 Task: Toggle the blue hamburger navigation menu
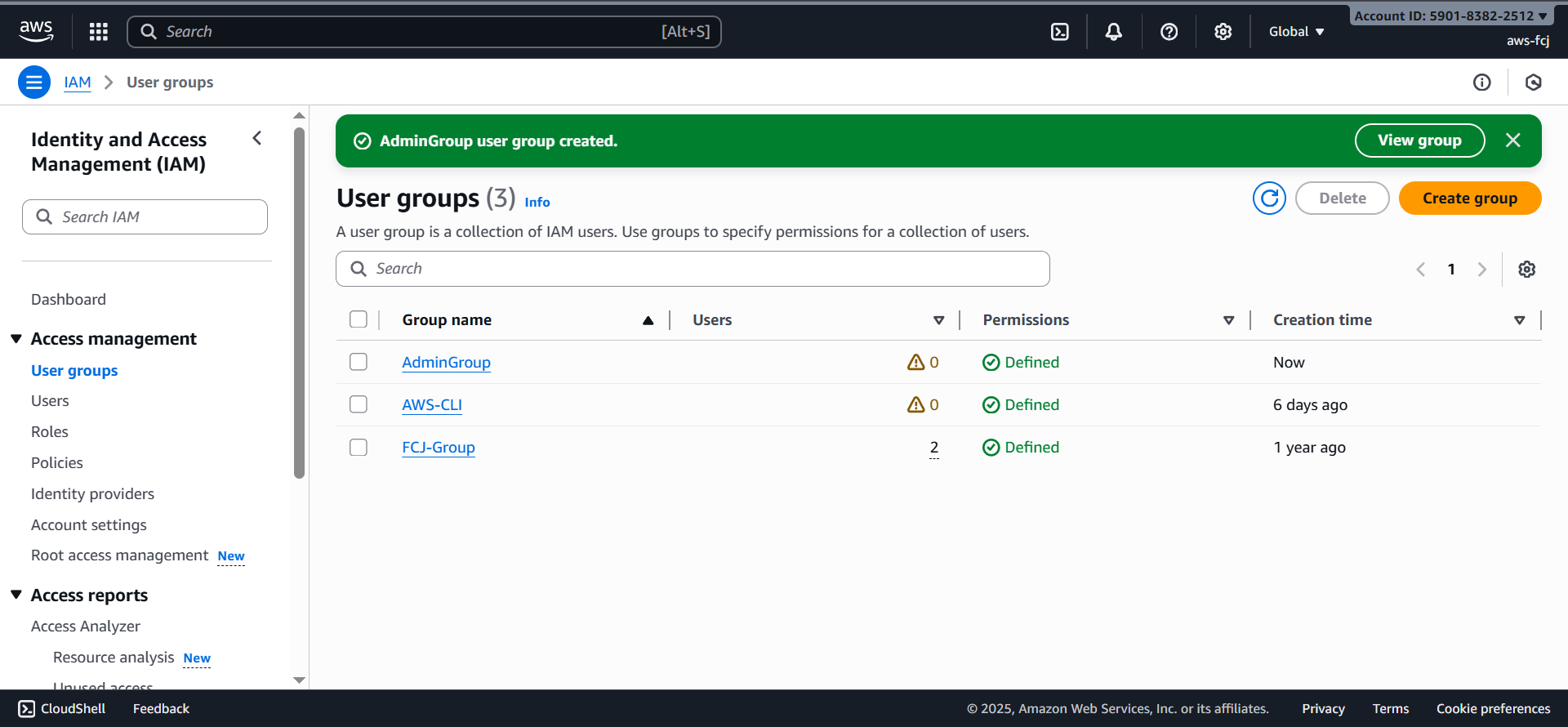coord(34,82)
